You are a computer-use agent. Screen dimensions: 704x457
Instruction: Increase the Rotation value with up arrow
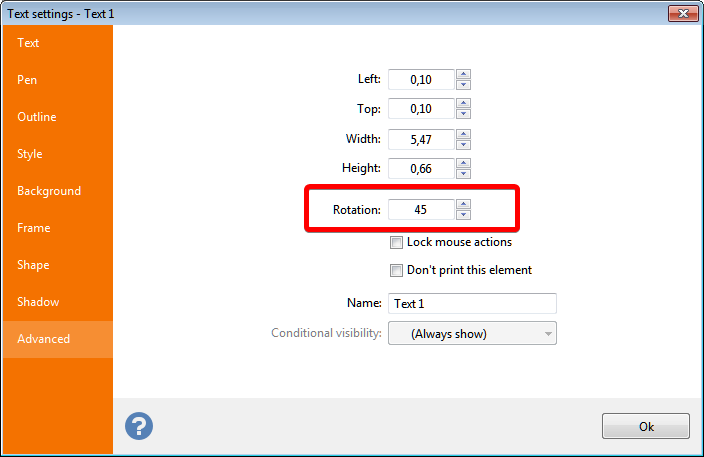(x=463, y=205)
